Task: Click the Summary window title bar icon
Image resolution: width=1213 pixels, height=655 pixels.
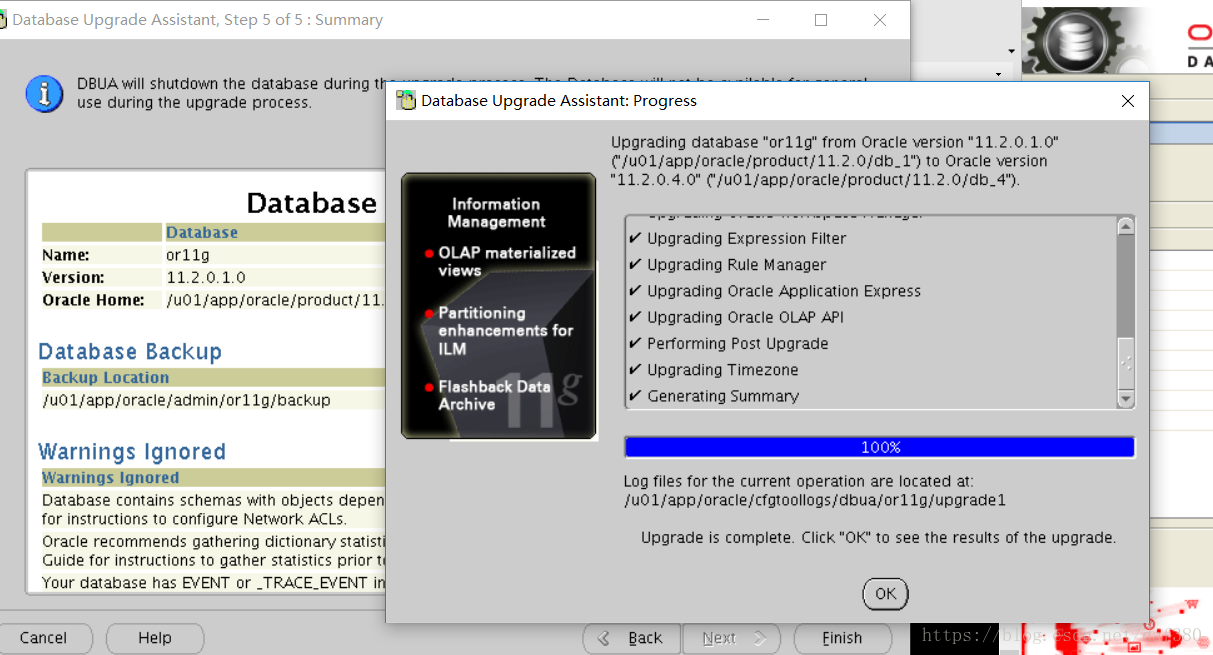Action: [3, 20]
